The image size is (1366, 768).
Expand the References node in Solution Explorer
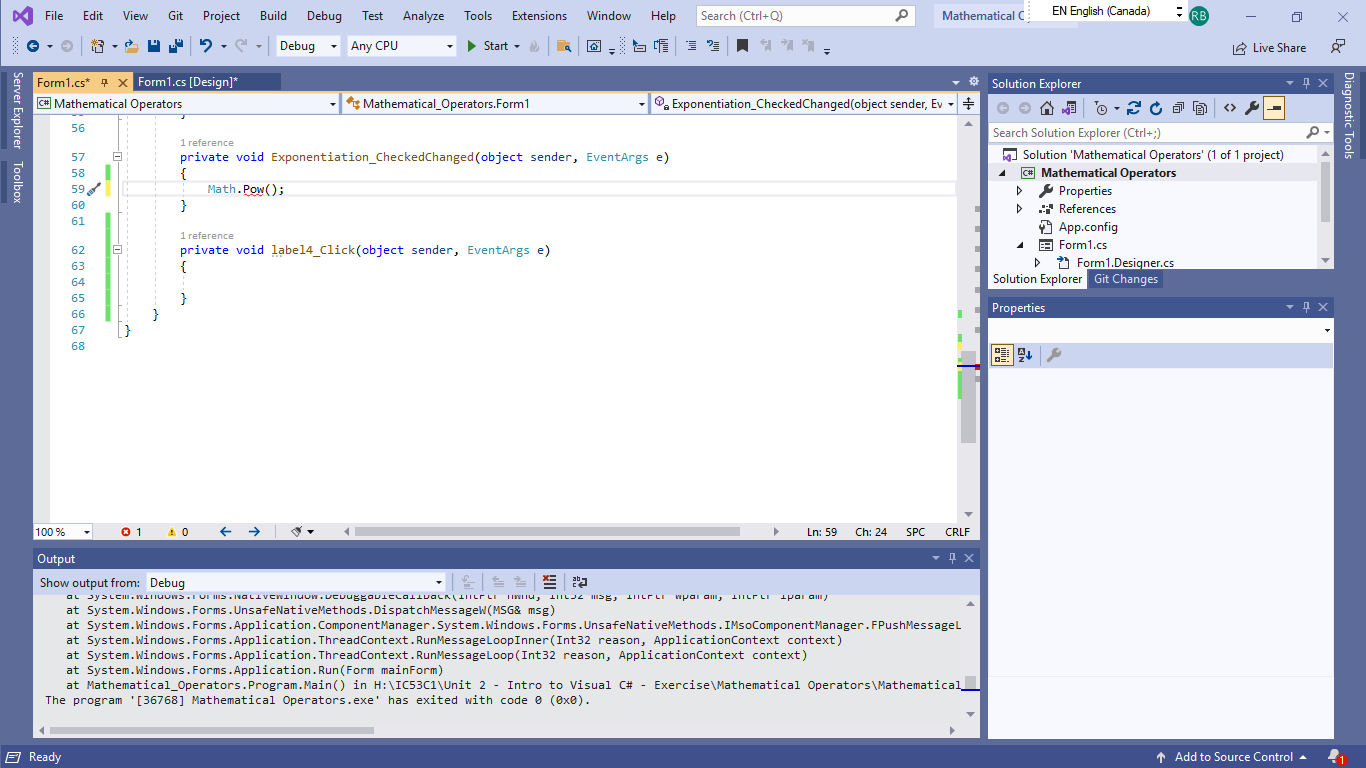click(1019, 209)
